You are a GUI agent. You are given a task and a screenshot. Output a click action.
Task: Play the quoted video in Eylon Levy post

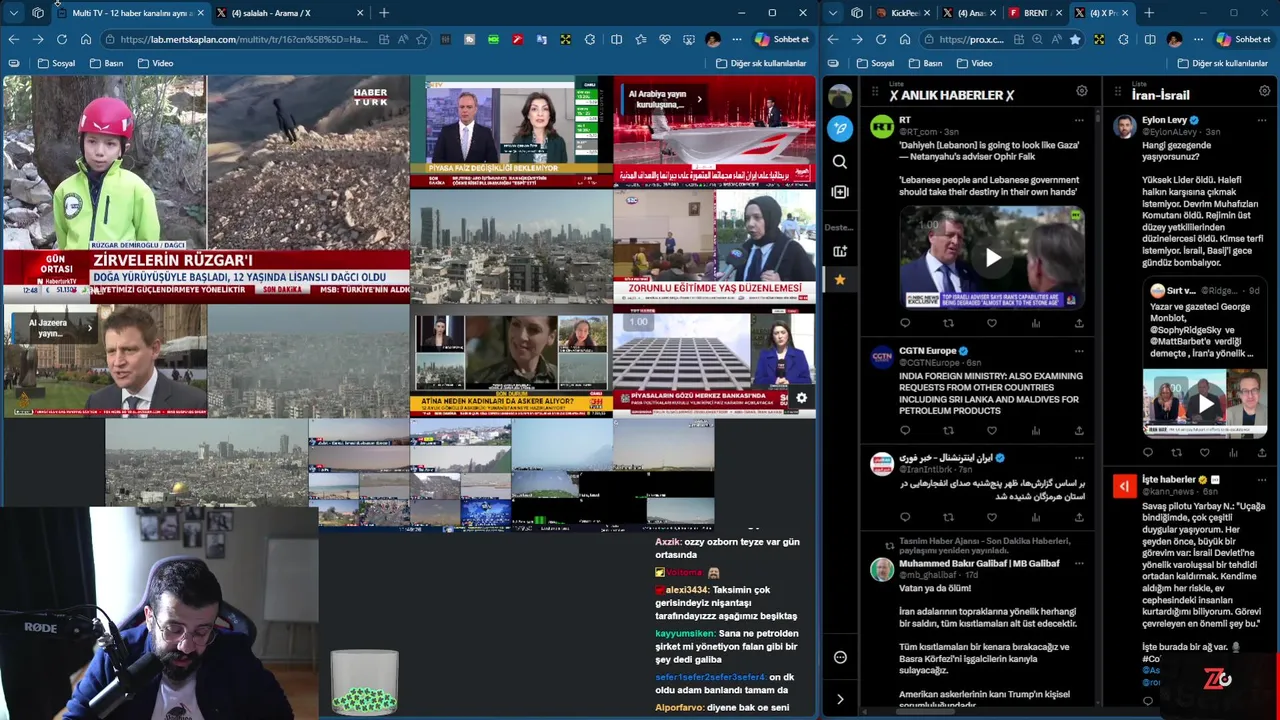(1205, 404)
